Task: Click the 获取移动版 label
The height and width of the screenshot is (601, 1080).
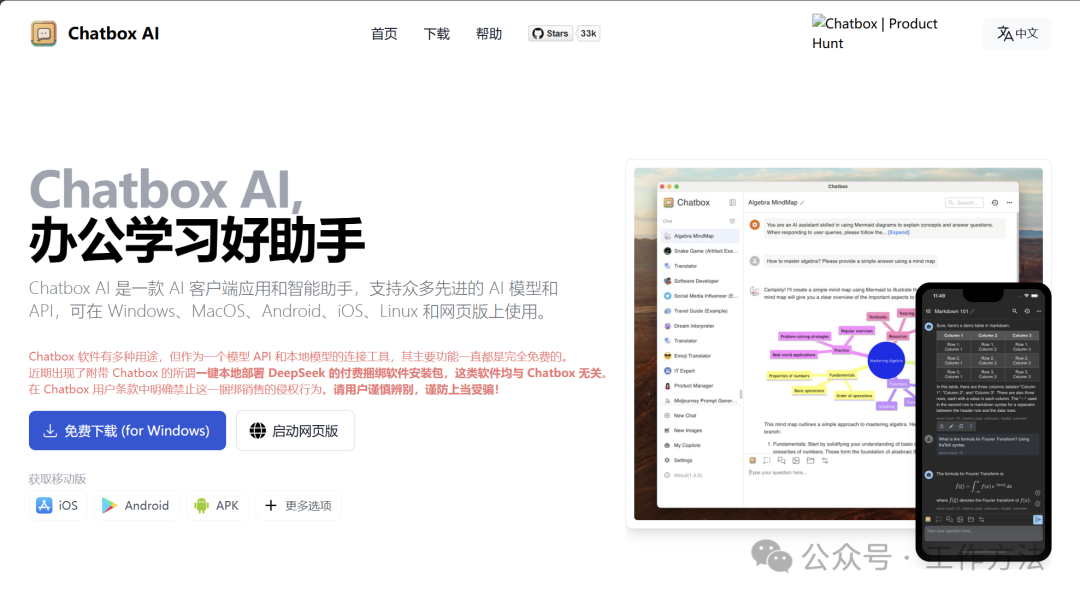Action: (57, 479)
